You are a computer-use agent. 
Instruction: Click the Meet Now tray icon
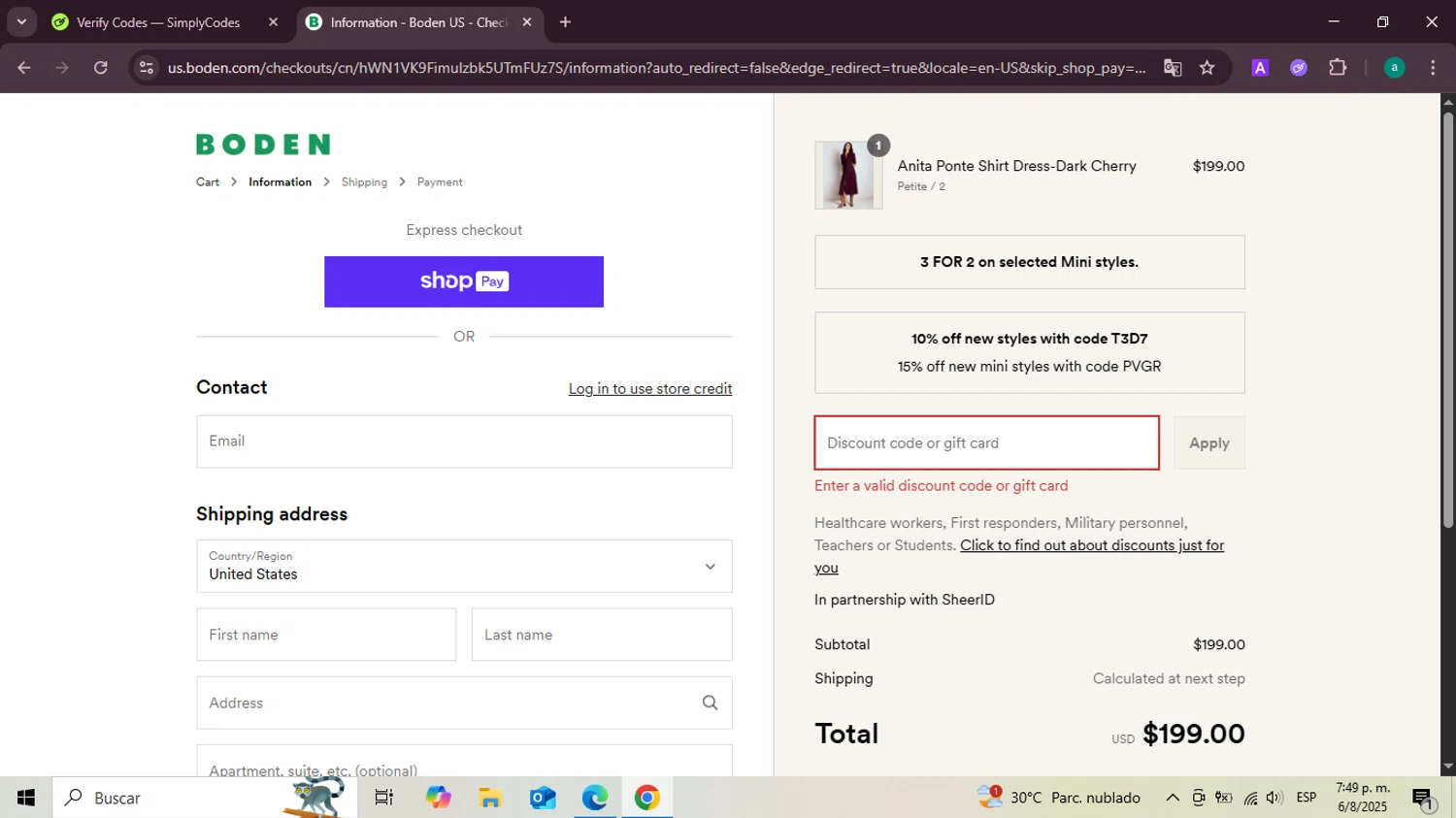tap(1199, 798)
